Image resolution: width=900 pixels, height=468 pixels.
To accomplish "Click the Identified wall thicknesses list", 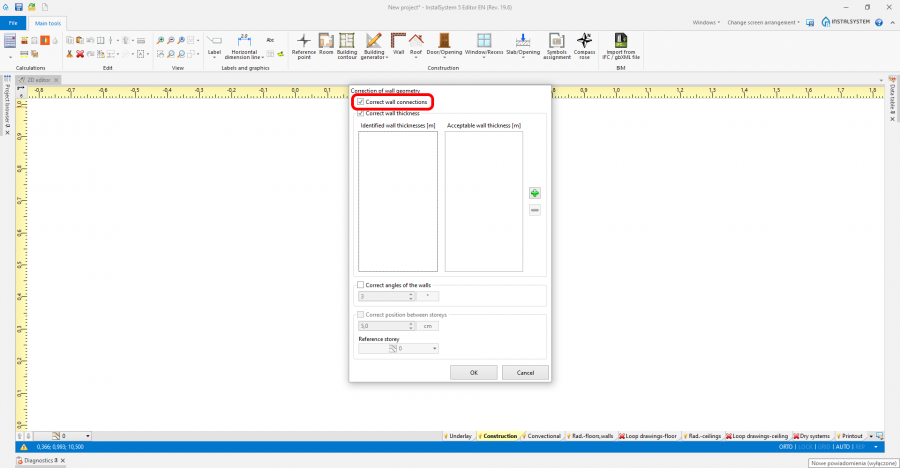I will [398, 201].
